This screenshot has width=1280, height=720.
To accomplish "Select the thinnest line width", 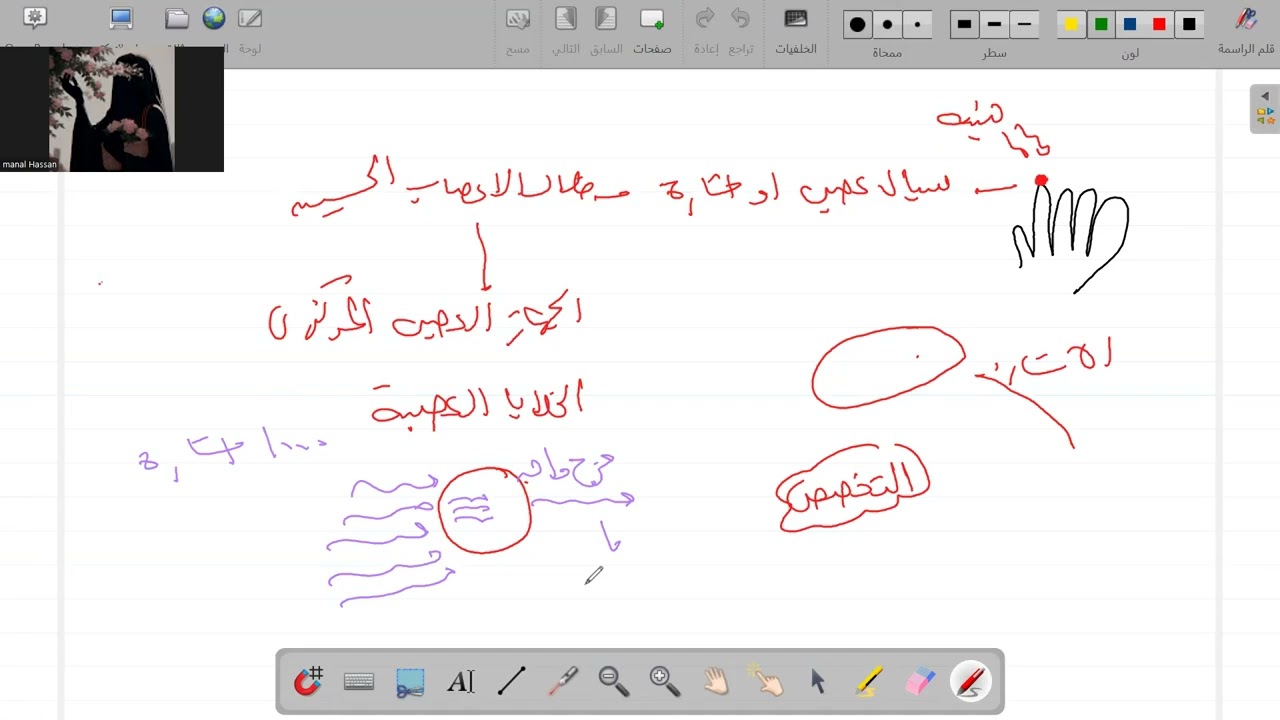I will coord(1023,24).
